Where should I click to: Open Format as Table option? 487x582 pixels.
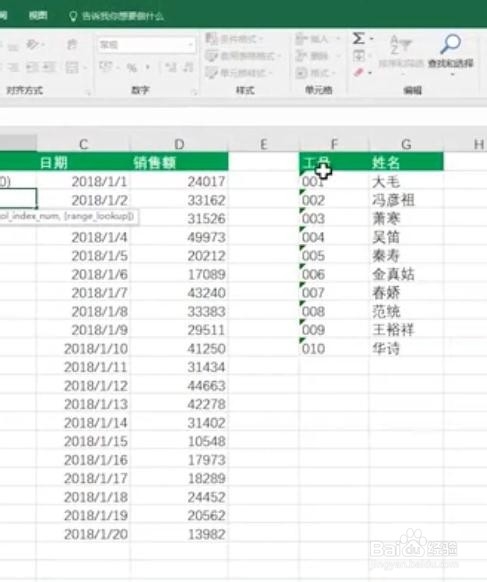[242, 56]
